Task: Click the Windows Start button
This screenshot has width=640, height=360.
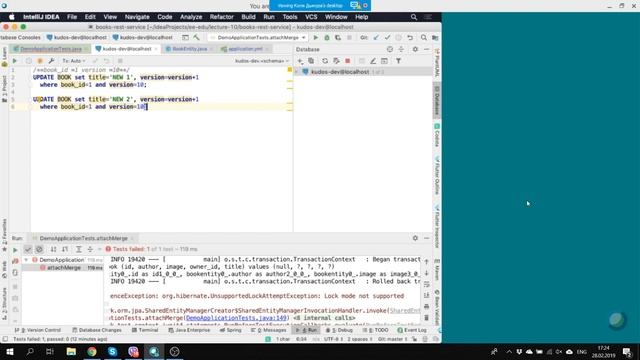Action: click(9, 351)
